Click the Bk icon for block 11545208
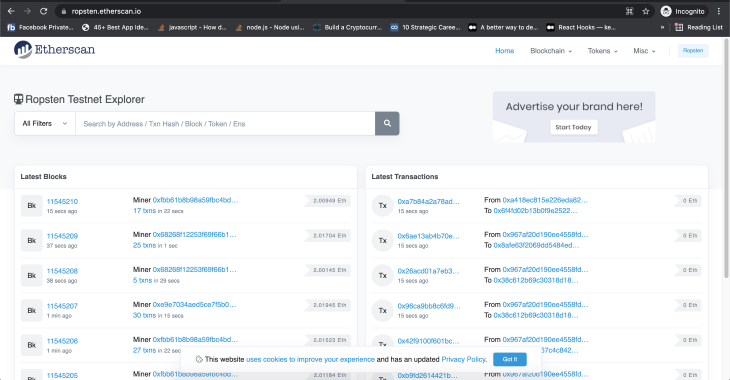Image resolution: width=730 pixels, height=380 pixels. click(32, 275)
